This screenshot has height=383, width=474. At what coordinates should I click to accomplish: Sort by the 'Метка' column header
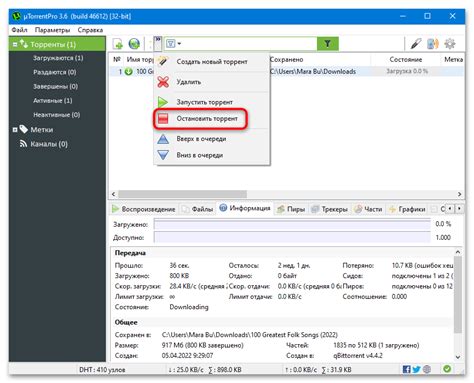pos(453,59)
